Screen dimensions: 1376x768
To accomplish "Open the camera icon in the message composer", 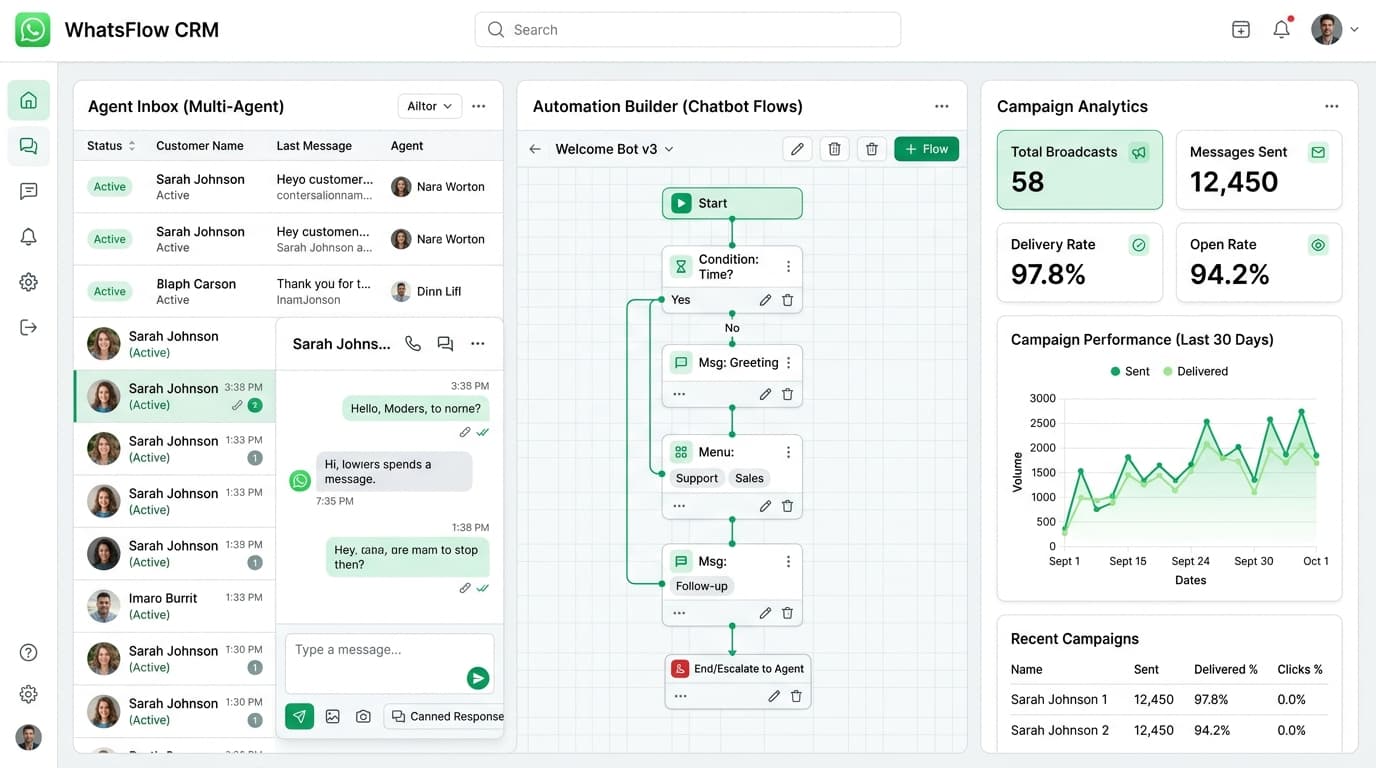I will [x=363, y=716].
